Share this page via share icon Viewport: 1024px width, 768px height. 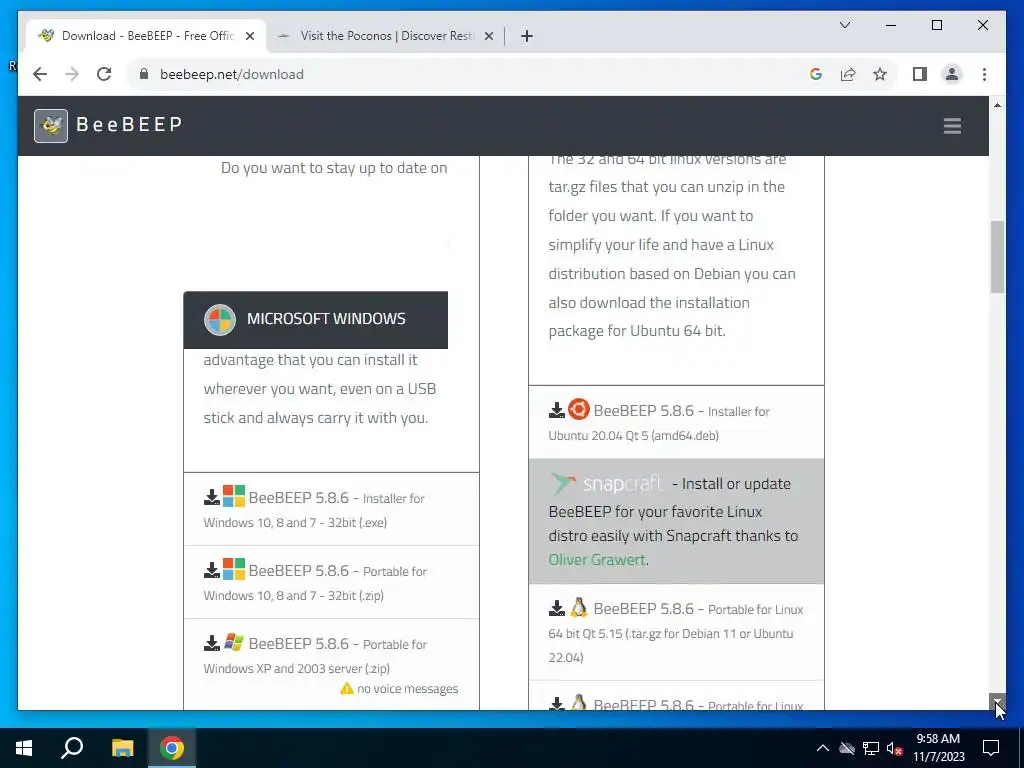(x=848, y=74)
